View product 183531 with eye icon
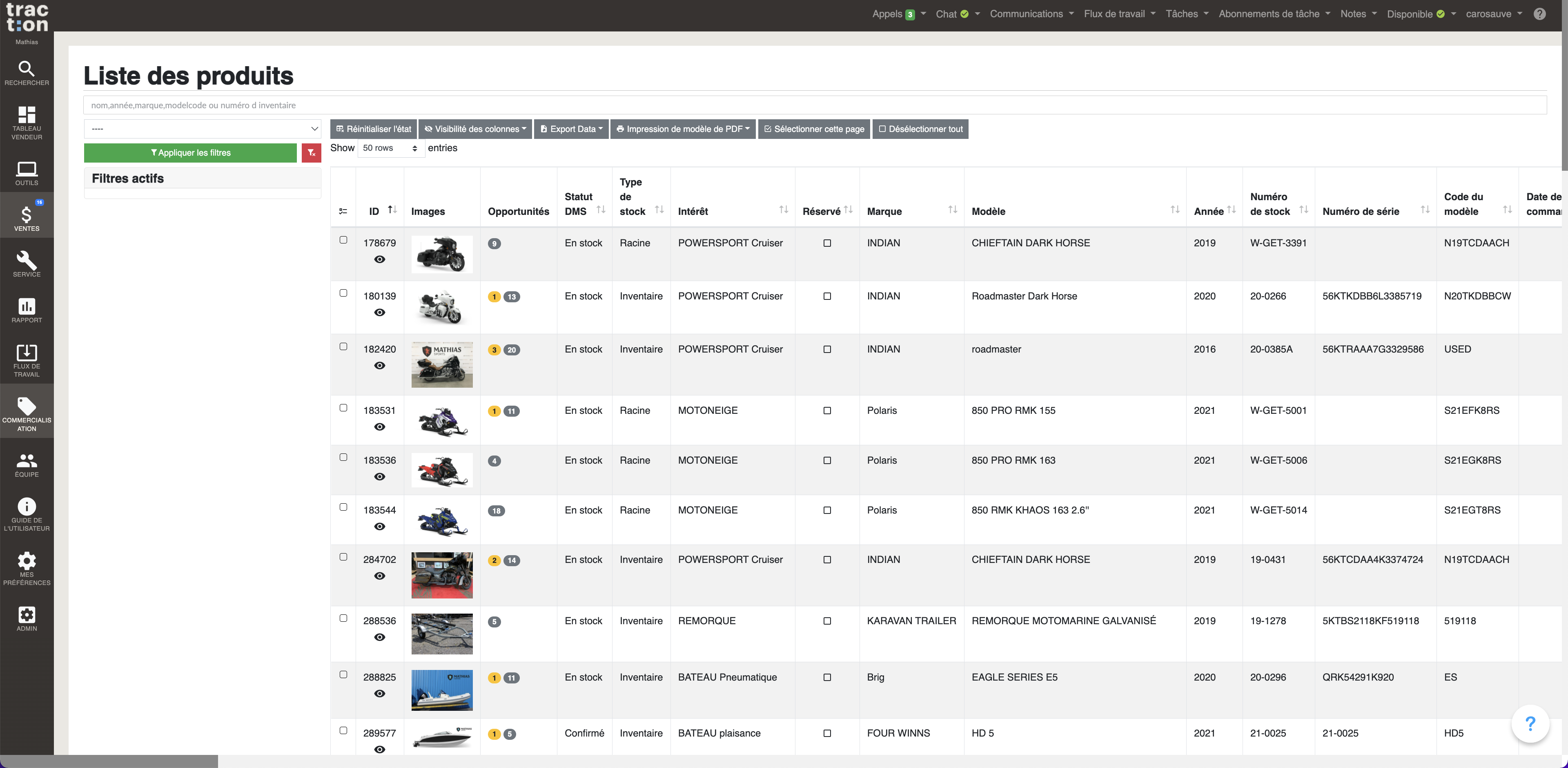 point(379,427)
